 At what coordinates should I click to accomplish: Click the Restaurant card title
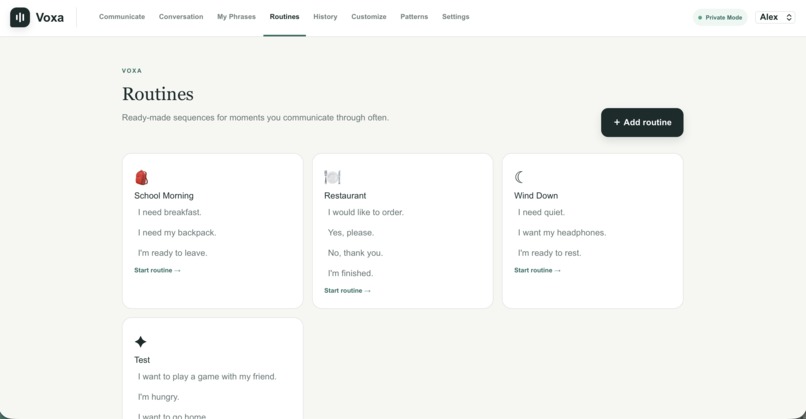pyautogui.click(x=345, y=196)
